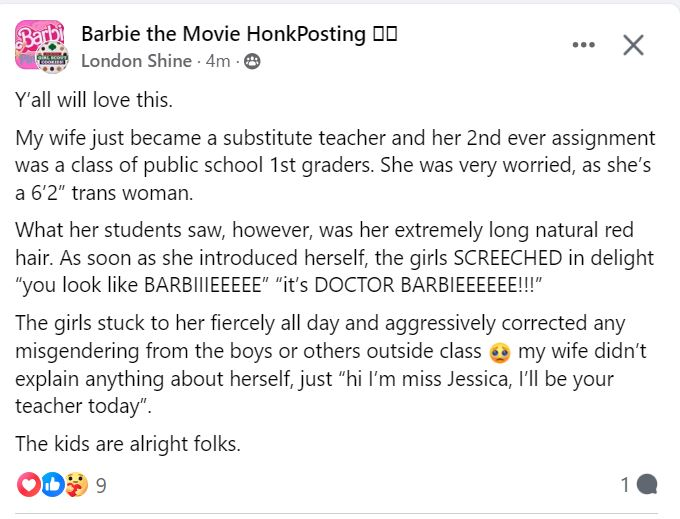Open the poster's small round profile picture

[52, 58]
